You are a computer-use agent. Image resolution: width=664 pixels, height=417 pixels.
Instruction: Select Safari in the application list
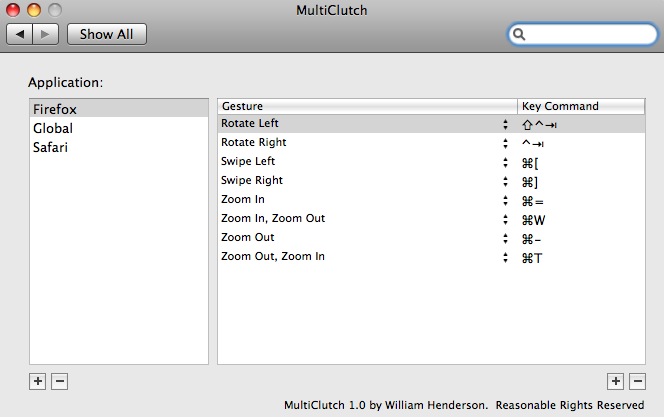[x=50, y=147]
